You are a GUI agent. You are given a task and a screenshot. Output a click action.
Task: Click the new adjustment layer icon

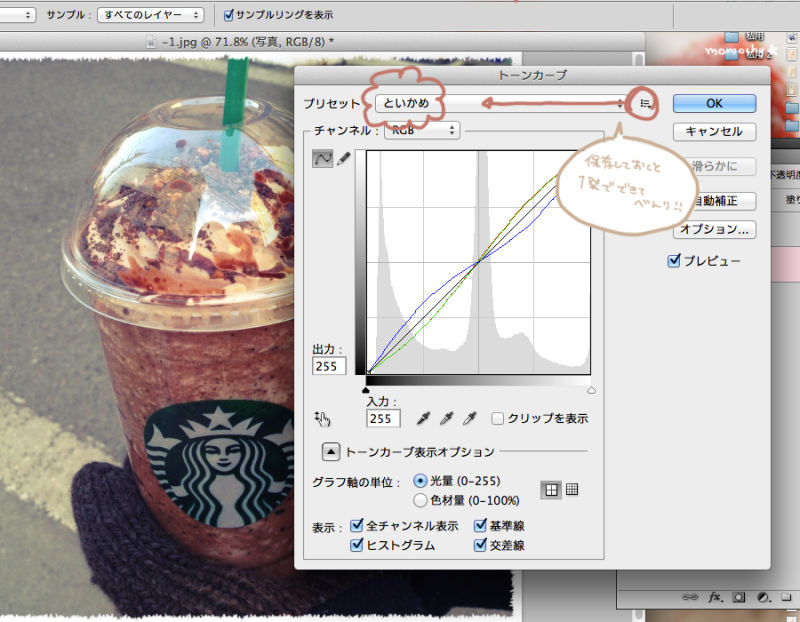click(763, 596)
